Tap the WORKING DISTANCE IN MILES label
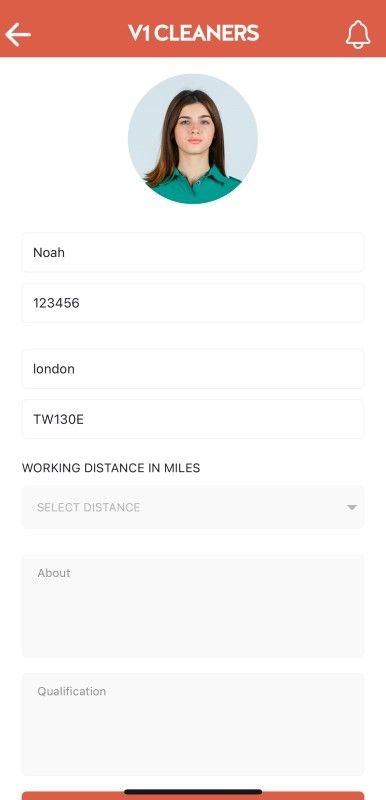This screenshot has width=386, height=800. point(111,468)
